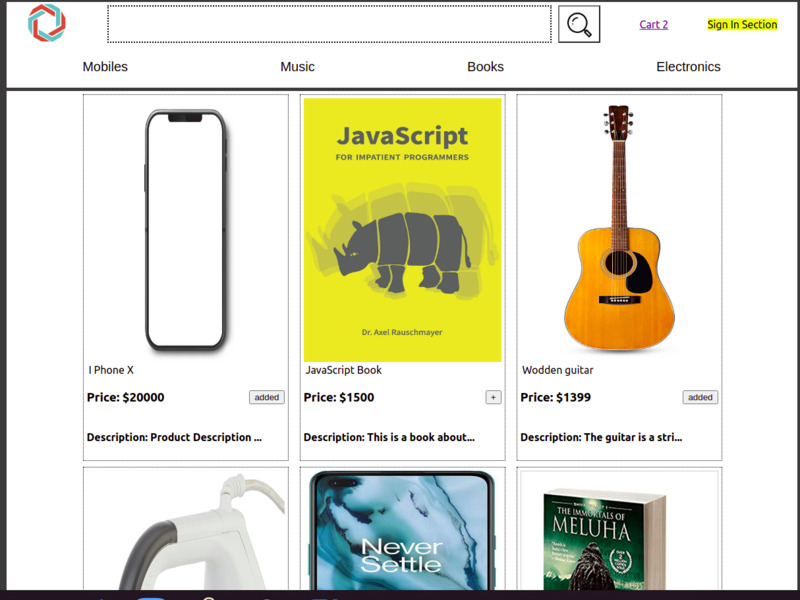Click the I Phone X product title
The image size is (800, 600).
pos(111,370)
